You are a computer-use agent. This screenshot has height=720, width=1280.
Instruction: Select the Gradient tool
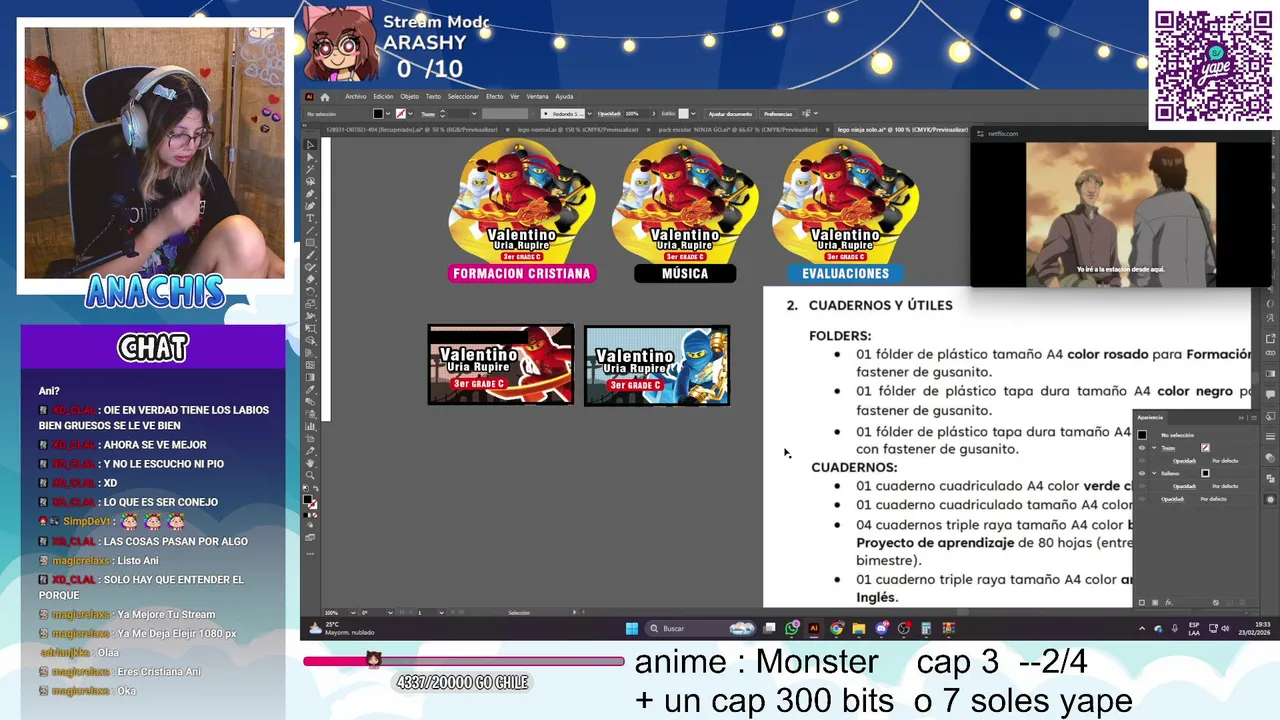pos(310,376)
